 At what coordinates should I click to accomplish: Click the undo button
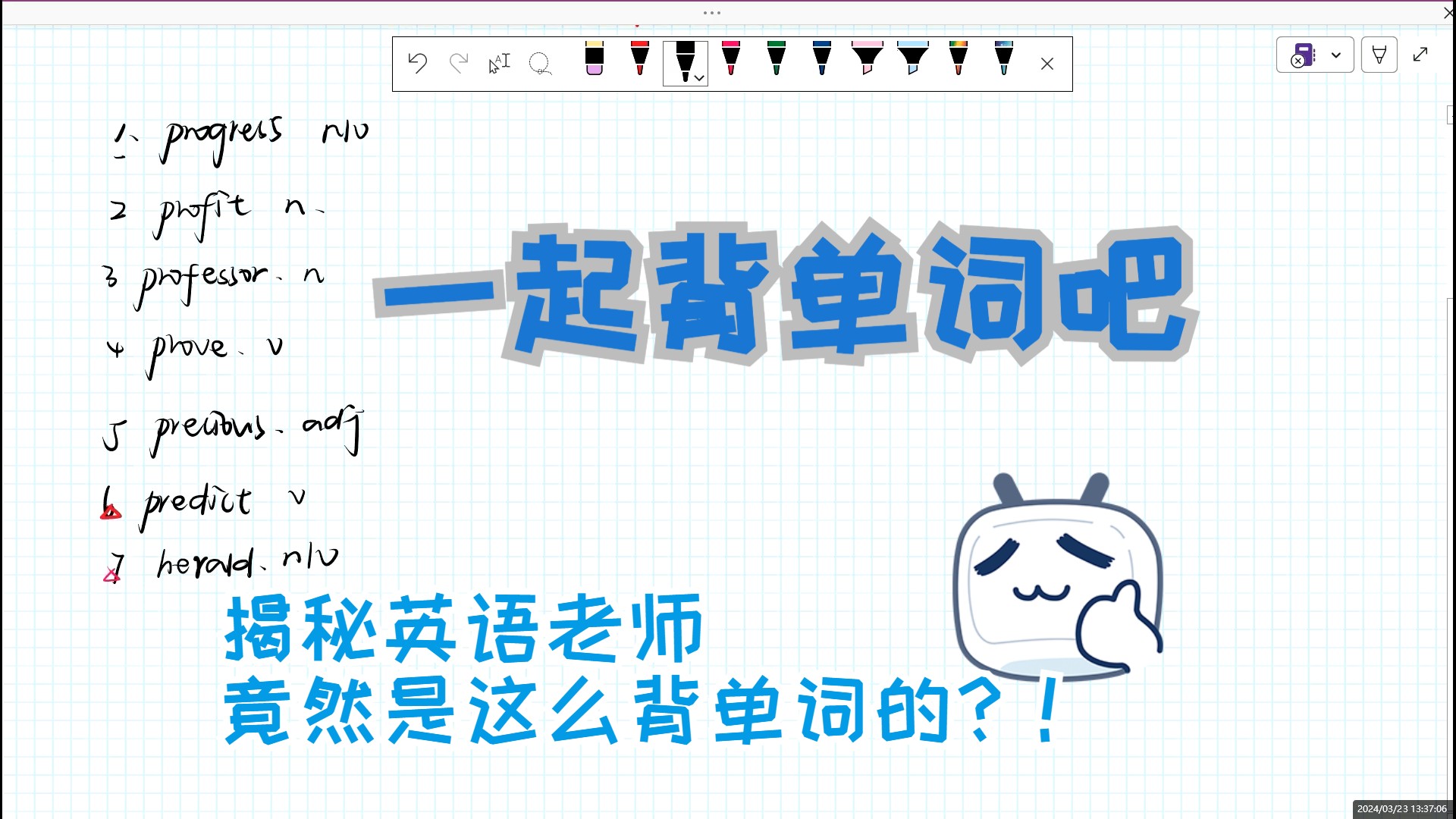tap(419, 63)
